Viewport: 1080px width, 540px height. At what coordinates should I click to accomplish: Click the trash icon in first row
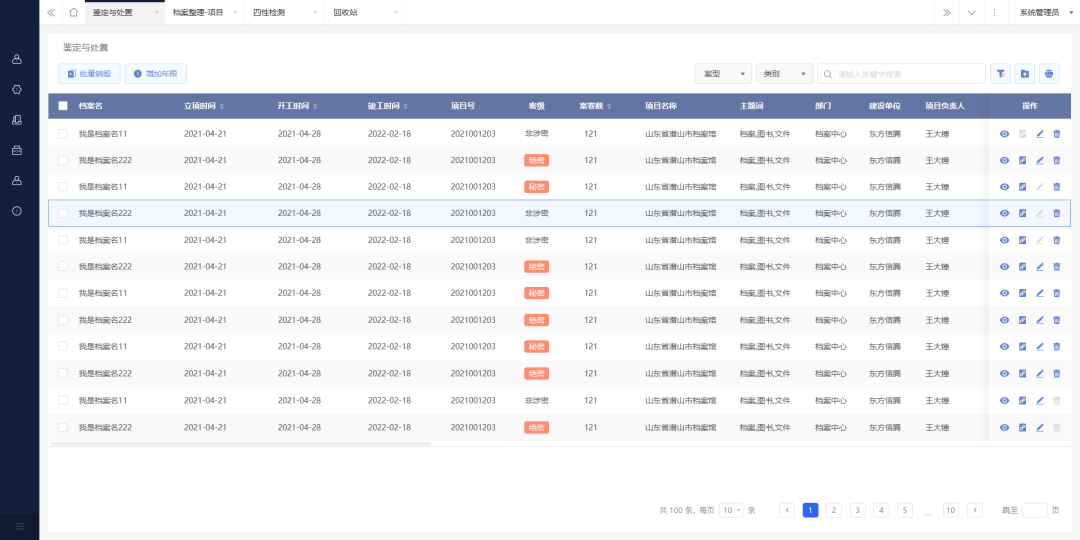(1057, 134)
